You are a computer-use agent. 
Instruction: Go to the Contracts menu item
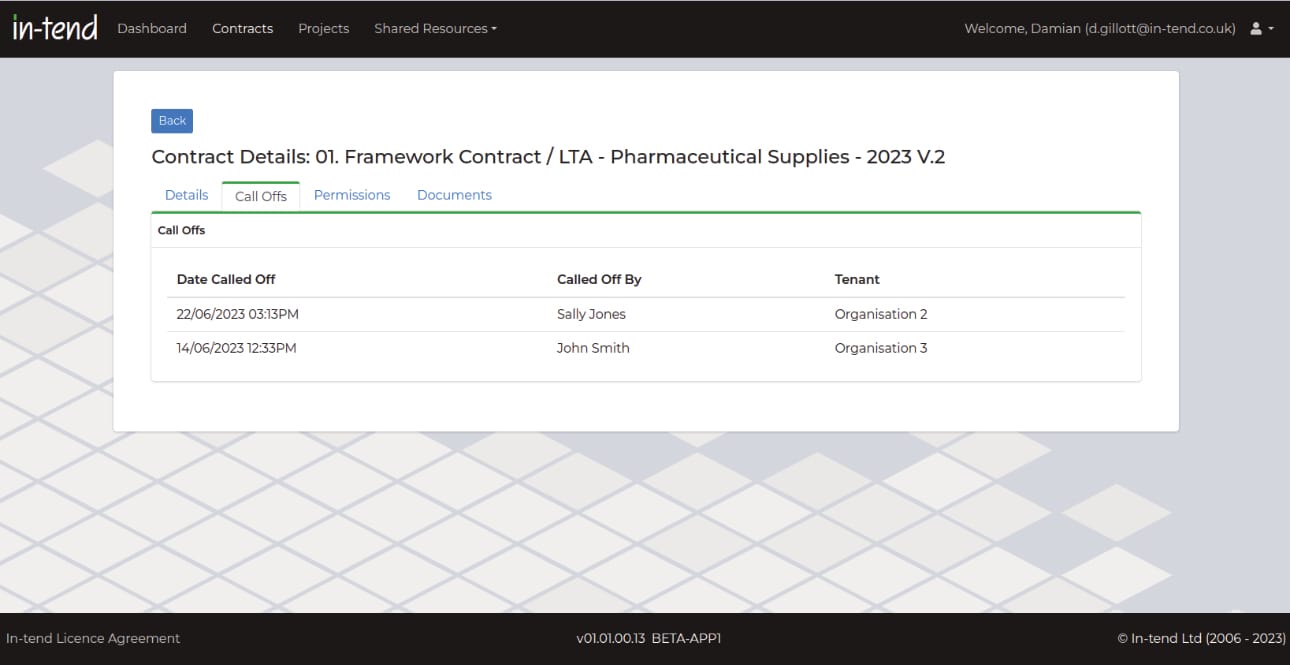point(242,29)
